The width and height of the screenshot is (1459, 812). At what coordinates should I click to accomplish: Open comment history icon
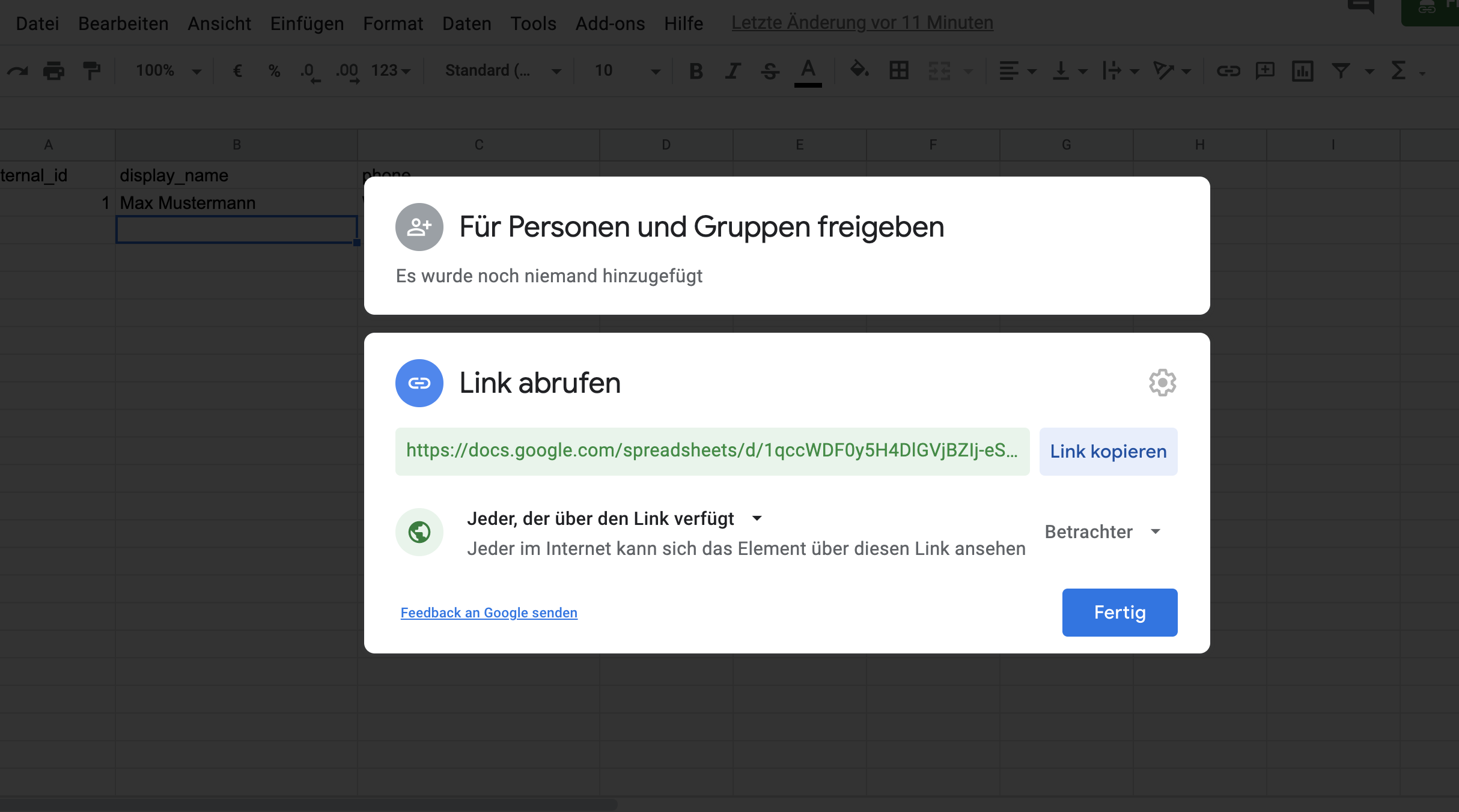[1361, 7]
